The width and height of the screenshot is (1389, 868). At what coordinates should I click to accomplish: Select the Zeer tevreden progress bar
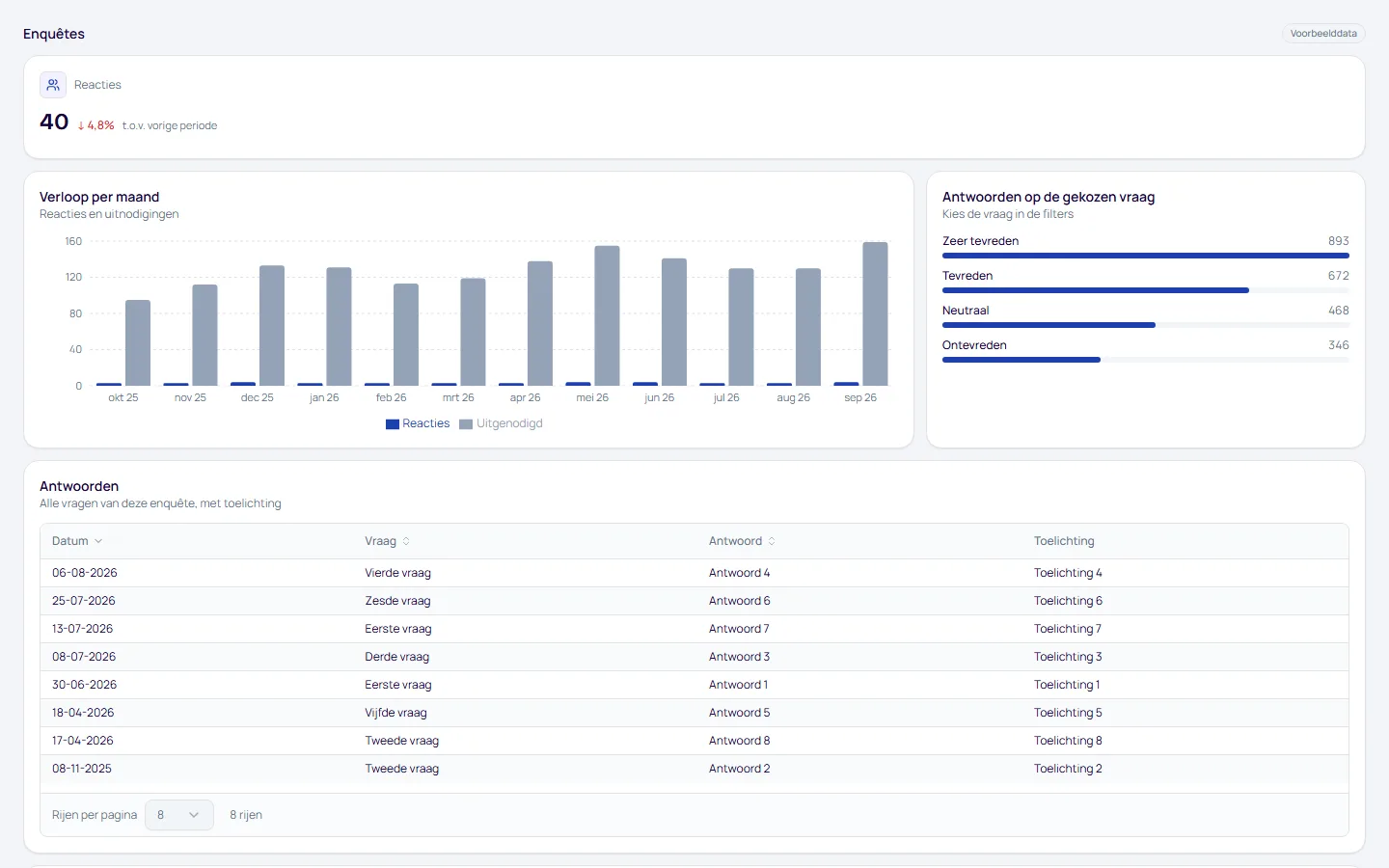[x=1146, y=256]
